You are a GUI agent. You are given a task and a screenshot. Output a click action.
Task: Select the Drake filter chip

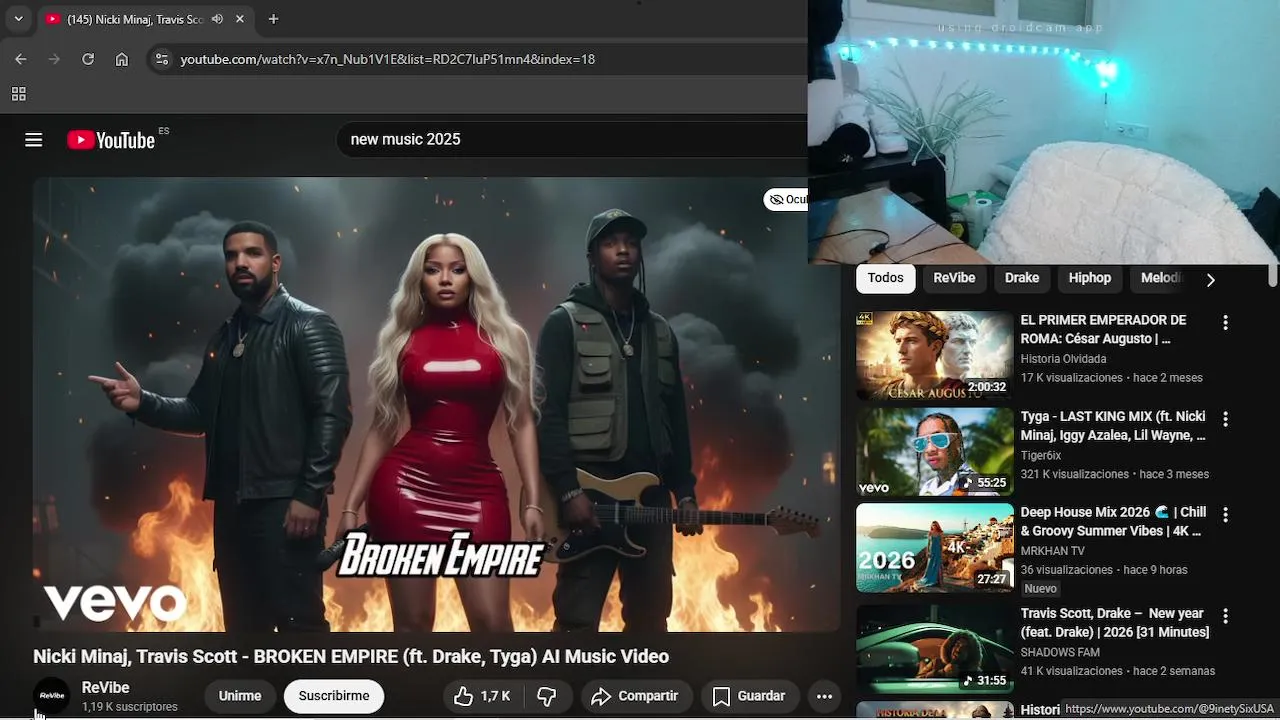pyautogui.click(x=1022, y=278)
